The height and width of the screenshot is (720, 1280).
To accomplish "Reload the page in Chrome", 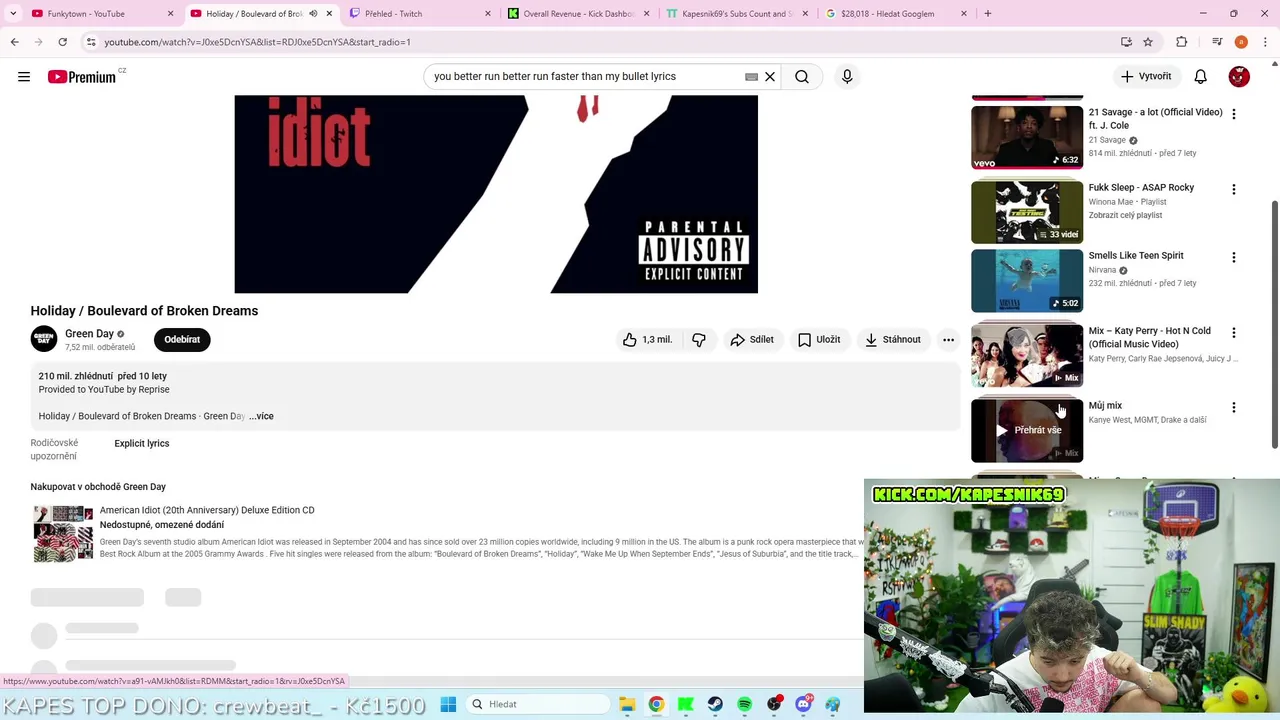I will [62, 42].
